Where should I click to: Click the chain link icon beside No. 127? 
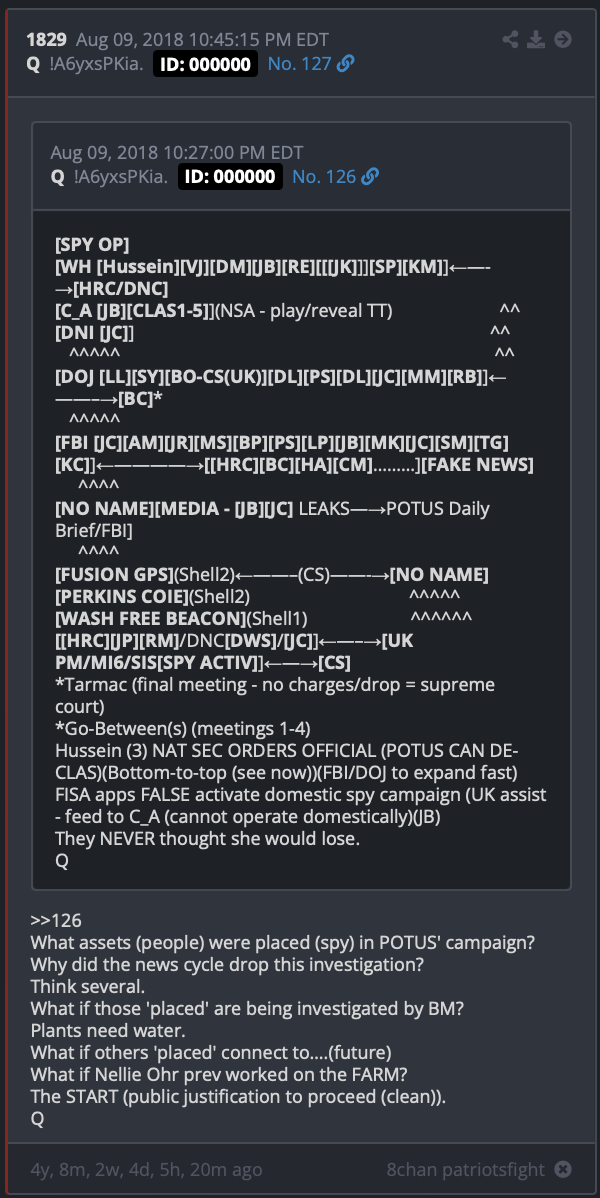[x=345, y=64]
